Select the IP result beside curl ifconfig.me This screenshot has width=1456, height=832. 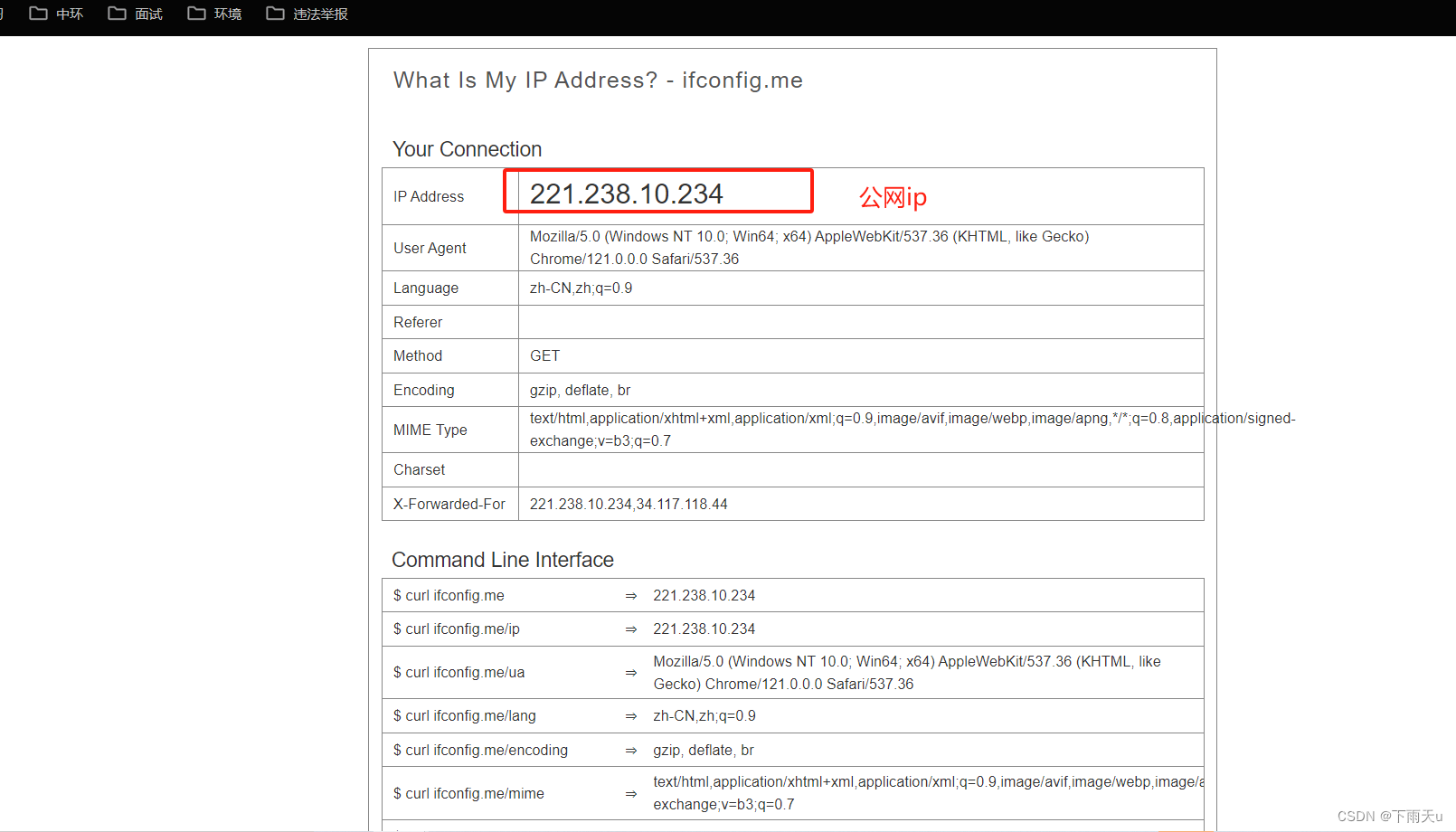[704, 595]
